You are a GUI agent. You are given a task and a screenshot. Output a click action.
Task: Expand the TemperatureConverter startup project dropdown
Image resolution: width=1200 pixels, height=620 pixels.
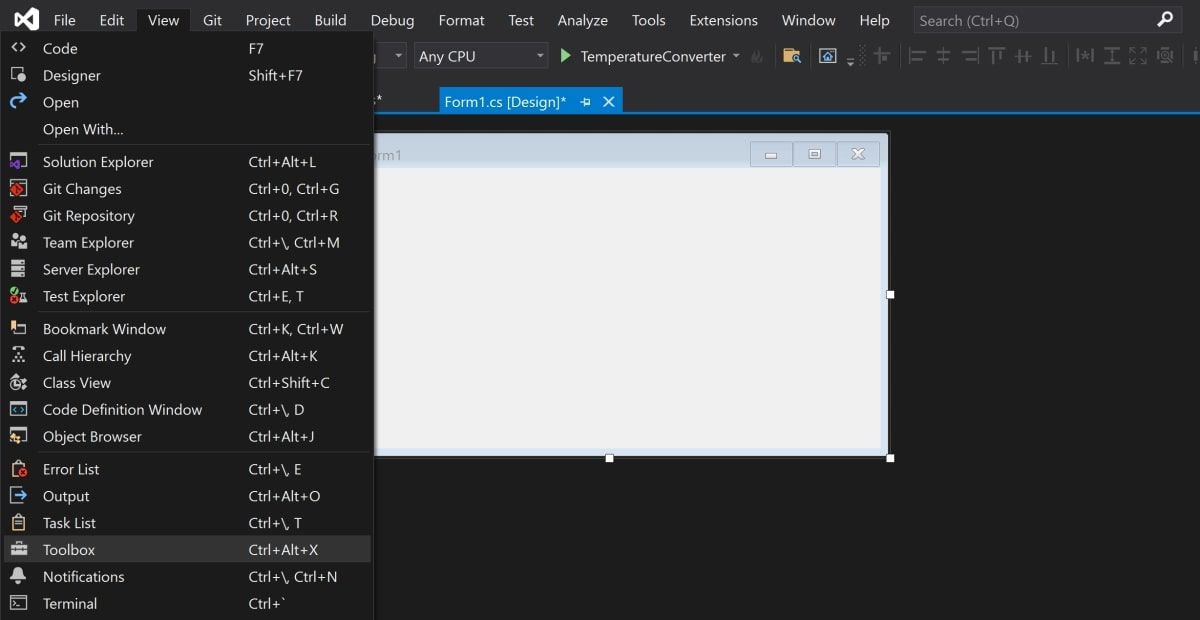(737, 57)
